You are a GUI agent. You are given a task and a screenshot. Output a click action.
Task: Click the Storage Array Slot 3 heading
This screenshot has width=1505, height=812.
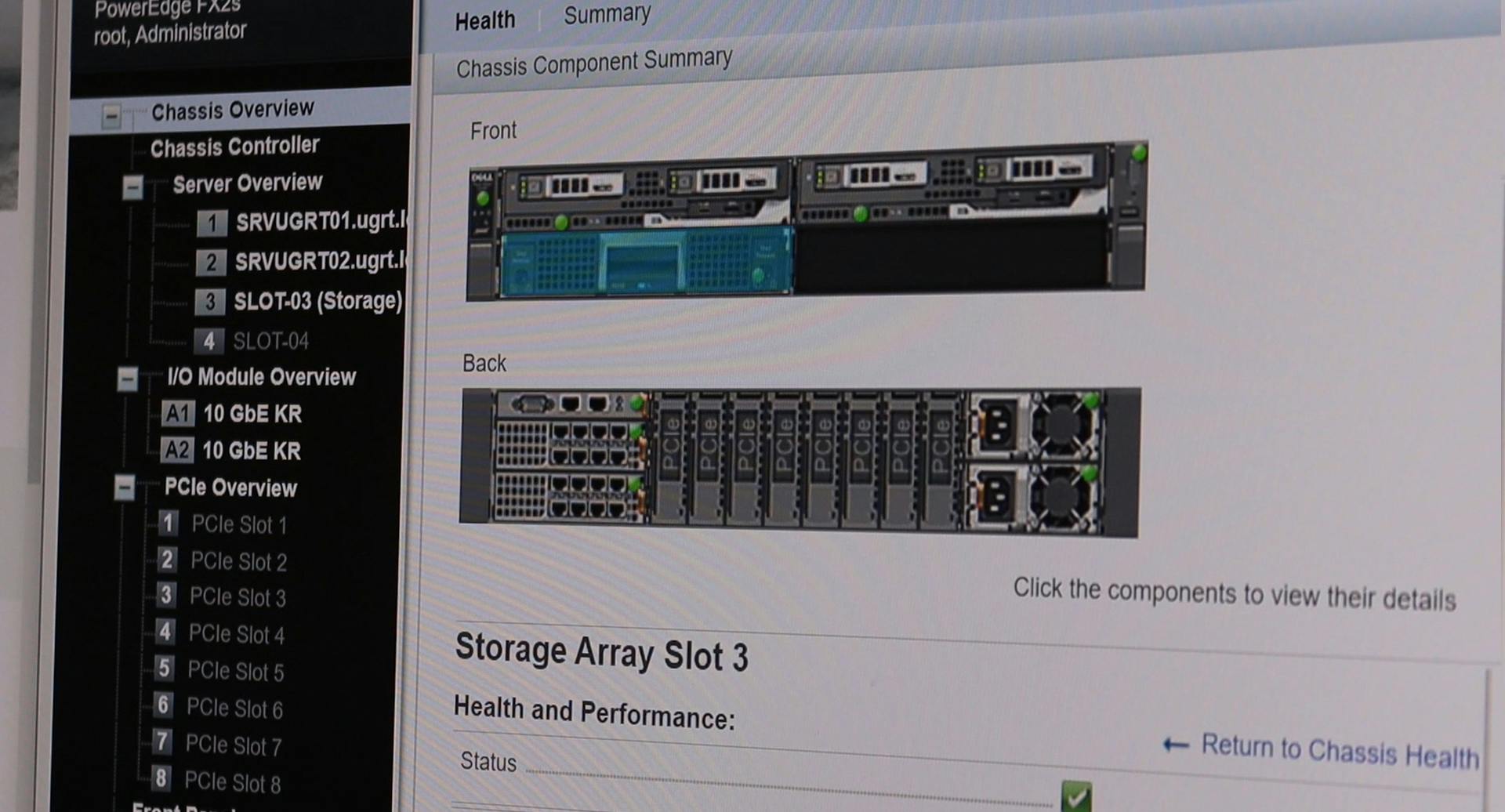pyautogui.click(x=602, y=652)
